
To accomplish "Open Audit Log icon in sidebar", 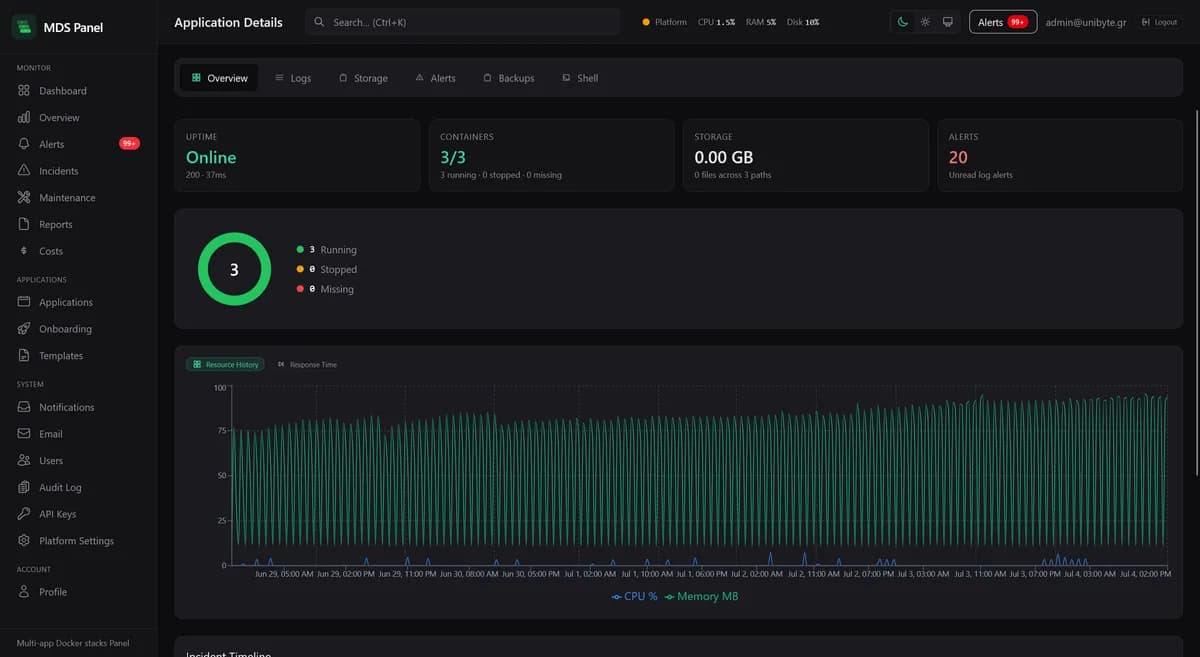I will [24, 488].
